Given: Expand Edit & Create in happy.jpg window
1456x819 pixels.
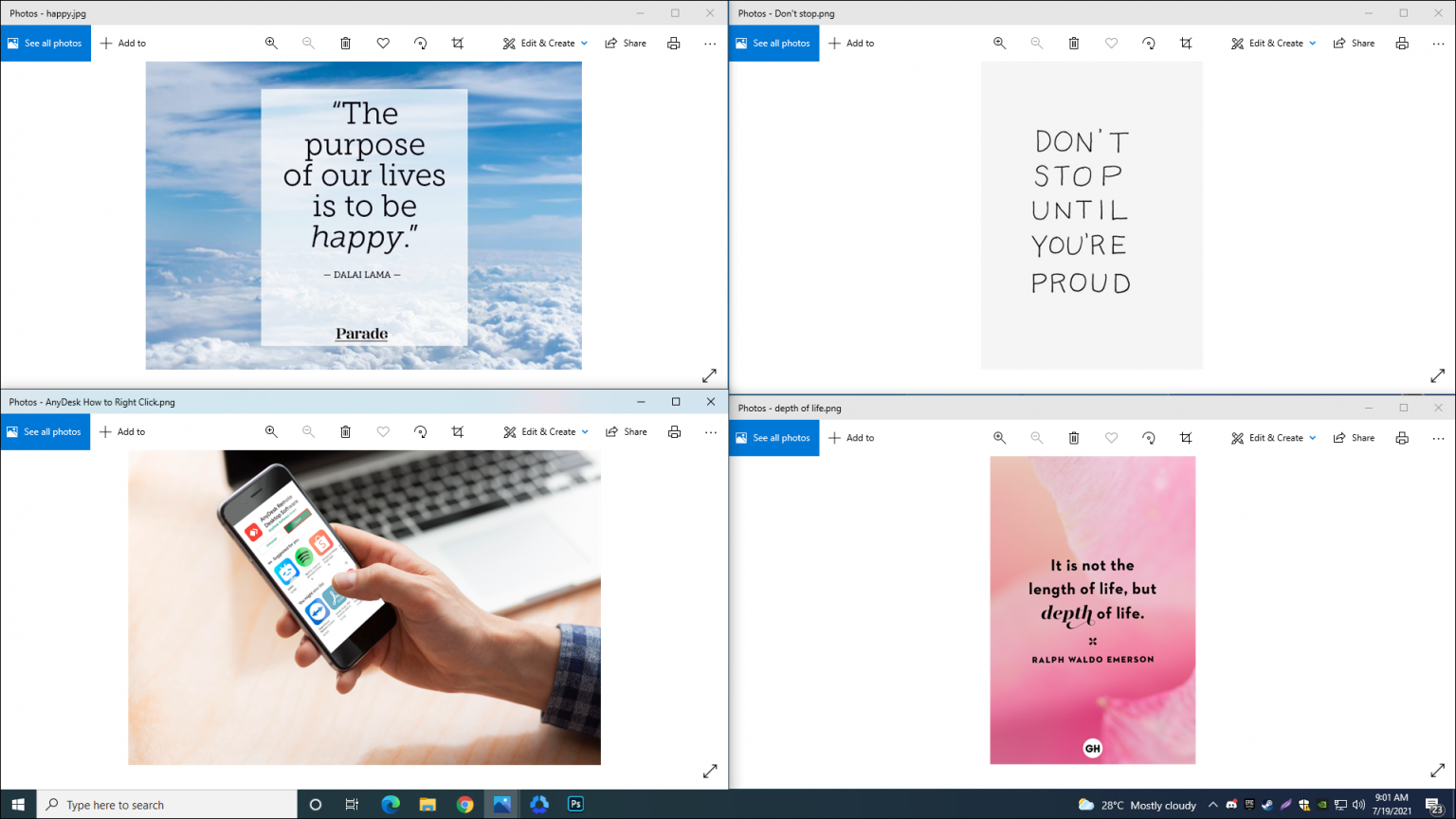Looking at the screenshot, I should [543, 43].
